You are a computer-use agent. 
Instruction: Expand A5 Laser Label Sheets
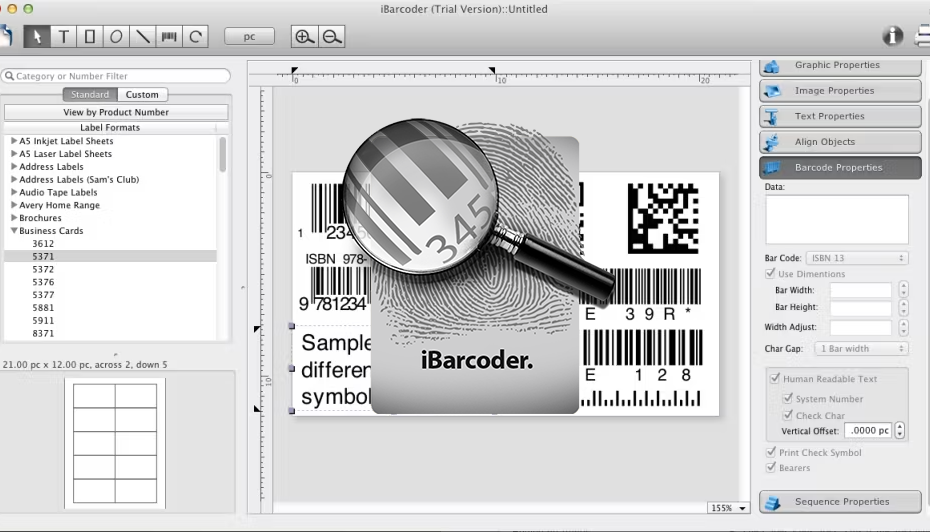click(14, 154)
